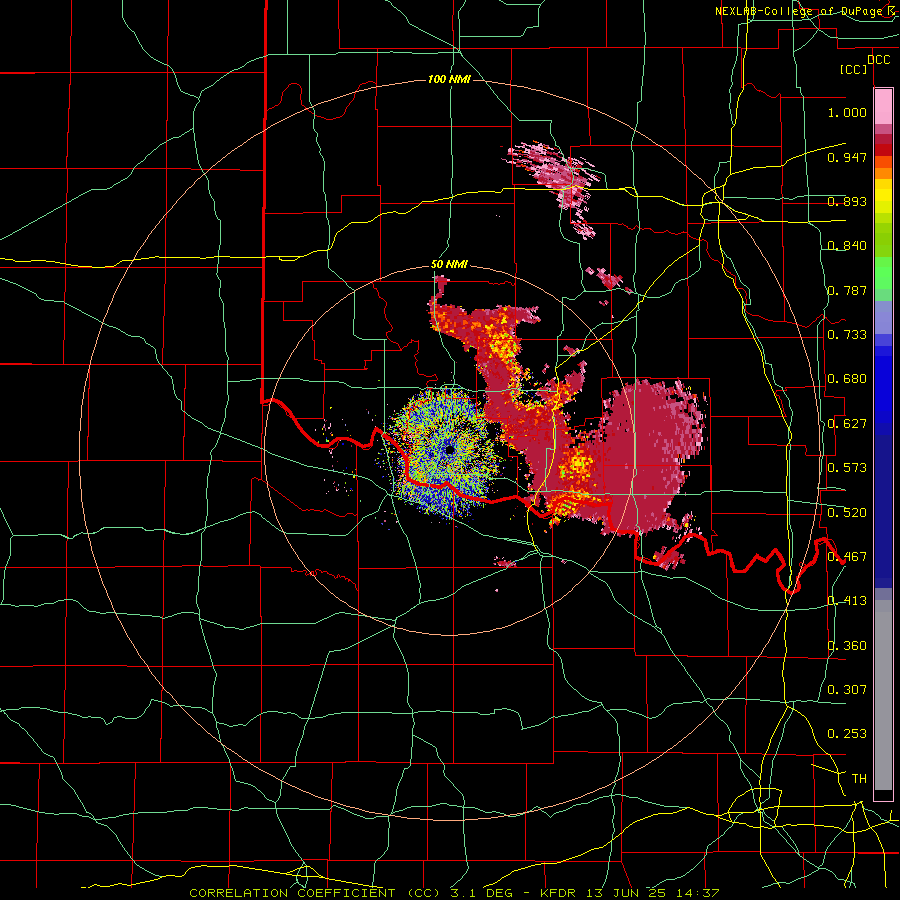900x900 pixels.
Task: Pick the 0.787 scale label
Action: click(x=847, y=290)
